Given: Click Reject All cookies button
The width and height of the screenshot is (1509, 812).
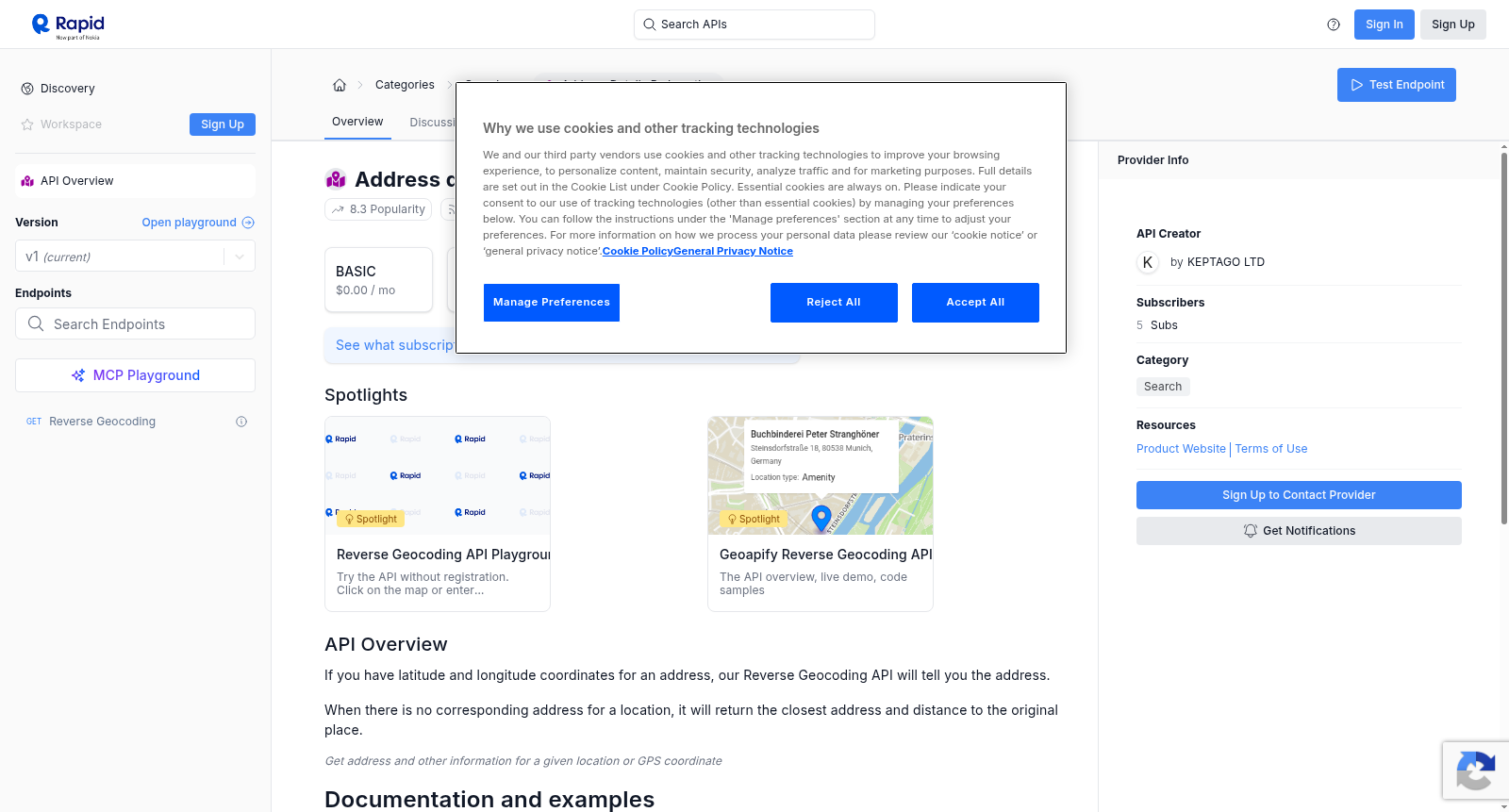Looking at the screenshot, I should click(834, 303).
